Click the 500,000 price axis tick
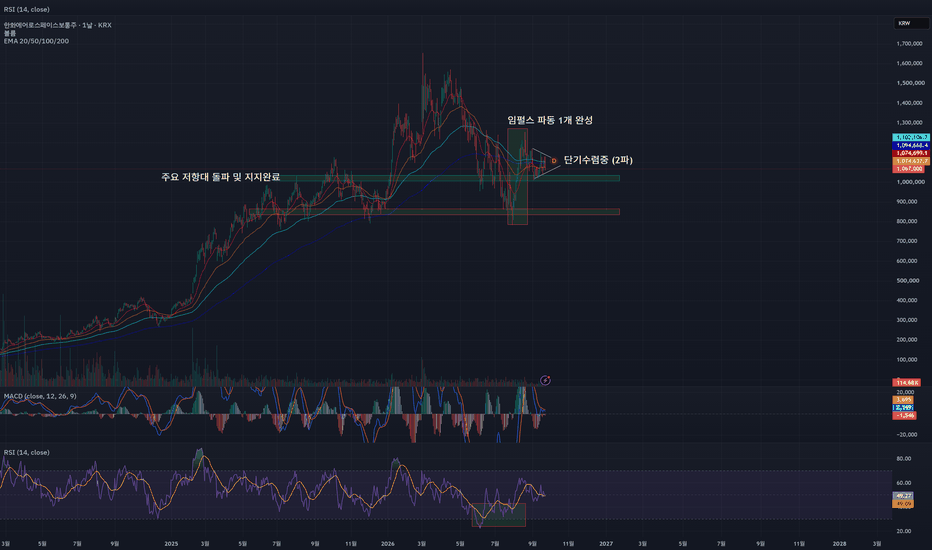The image size is (932, 550). [x=909, y=280]
